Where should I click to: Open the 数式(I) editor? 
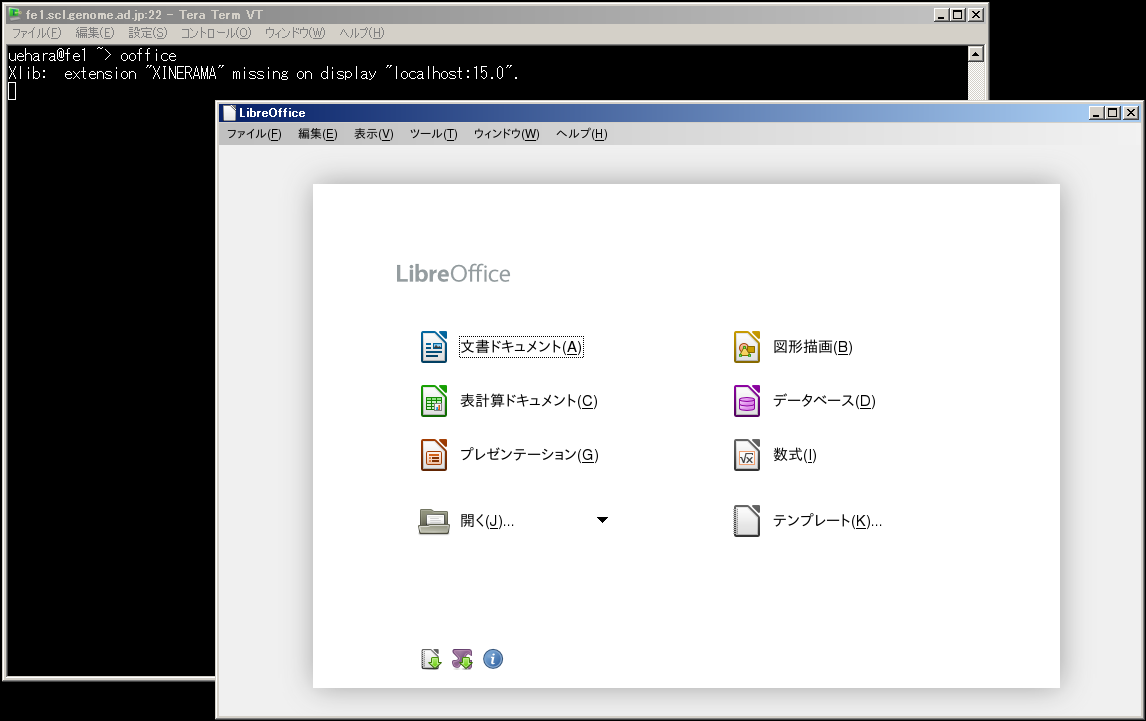click(795, 455)
